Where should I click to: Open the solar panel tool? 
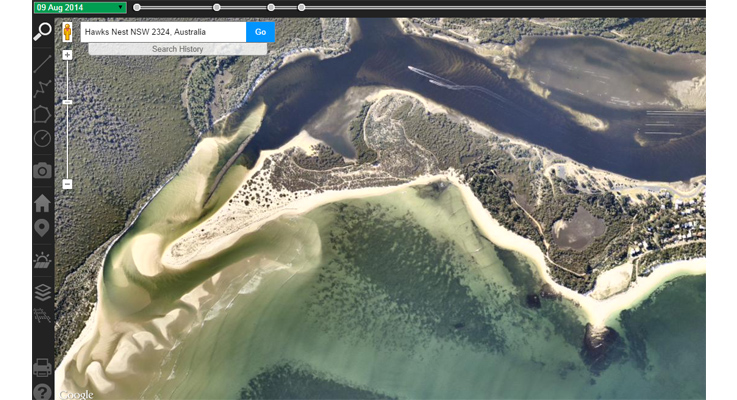point(42,262)
